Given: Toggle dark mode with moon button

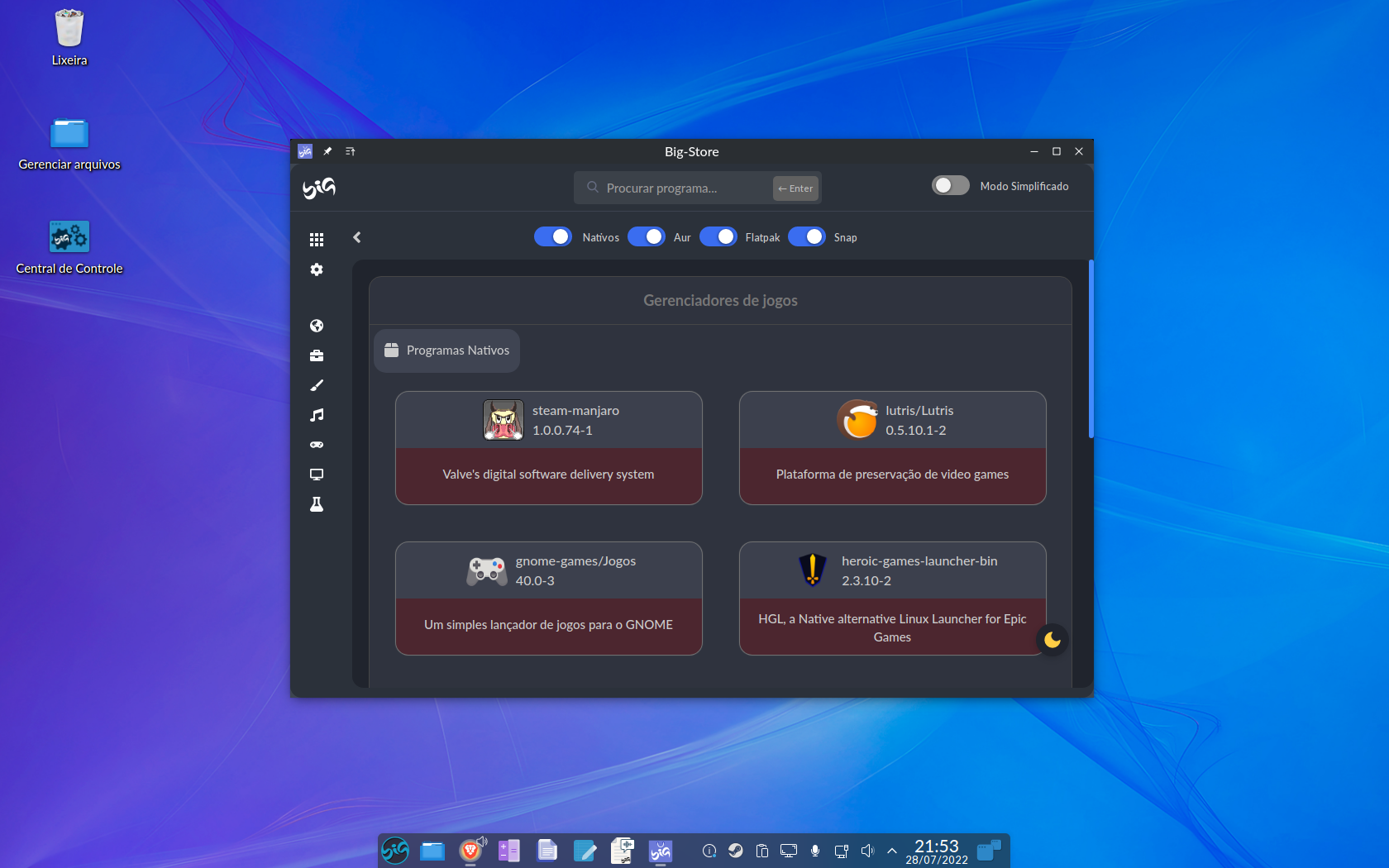Looking at the screenshot, I should 1052,640.
